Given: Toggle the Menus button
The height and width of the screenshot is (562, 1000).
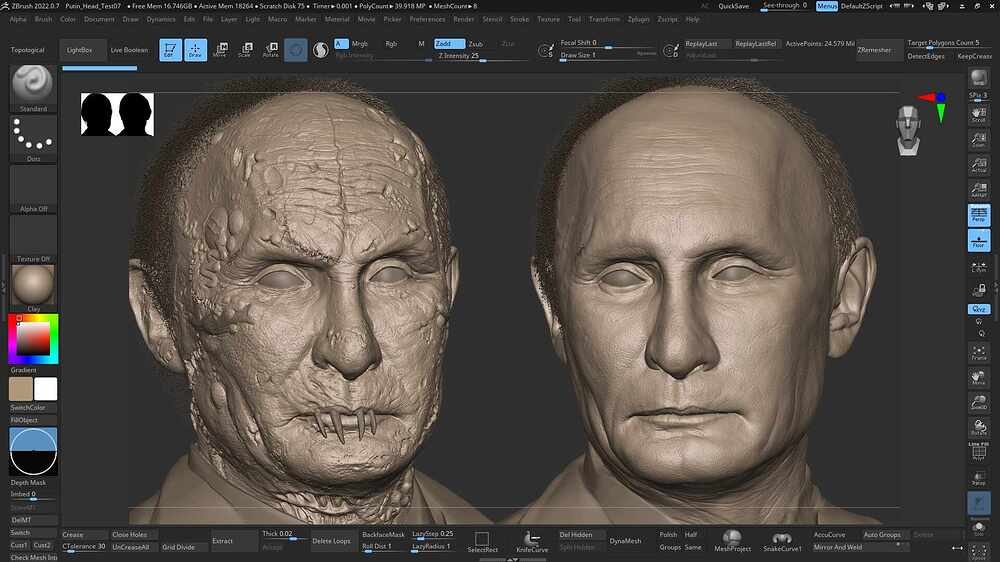Looking at the screenshot, I should [827, 6].
